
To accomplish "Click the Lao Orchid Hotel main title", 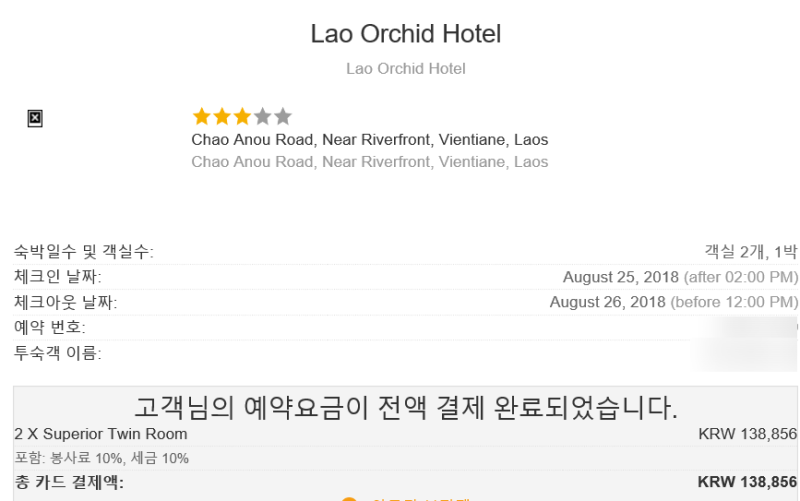I will coord(406,34).
